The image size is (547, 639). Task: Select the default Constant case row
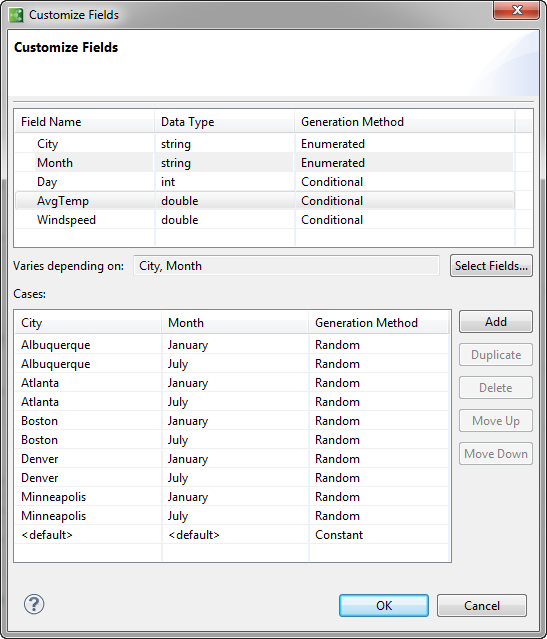[232, 535]
